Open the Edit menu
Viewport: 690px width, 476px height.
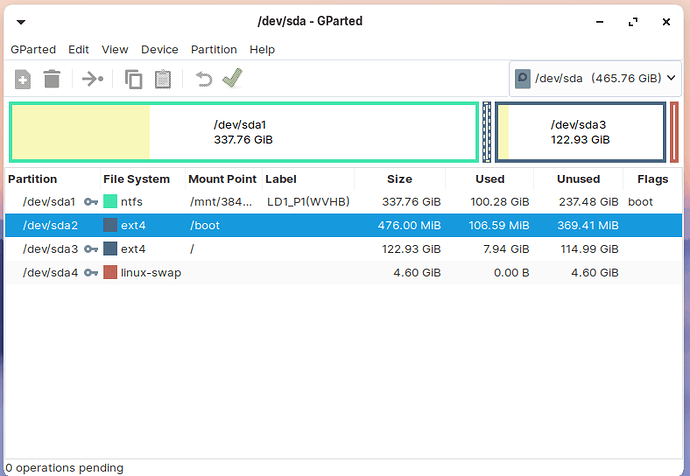click(x=78, y=49)
